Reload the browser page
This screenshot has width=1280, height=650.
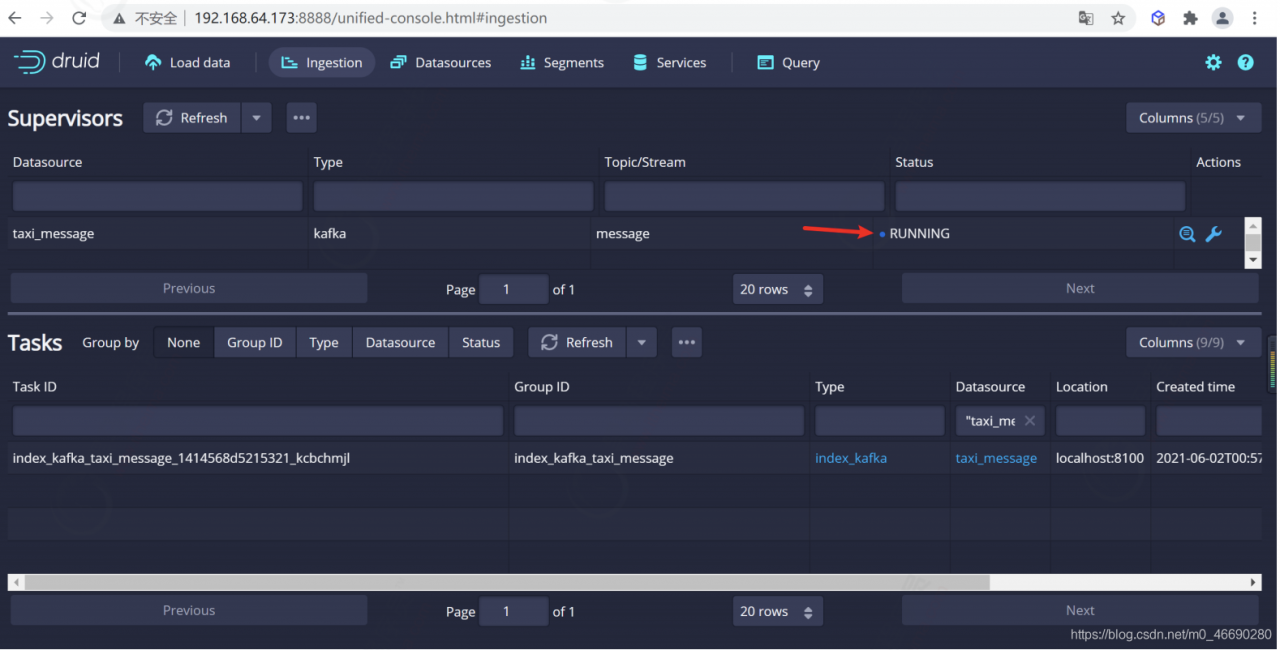click(79, 18)
